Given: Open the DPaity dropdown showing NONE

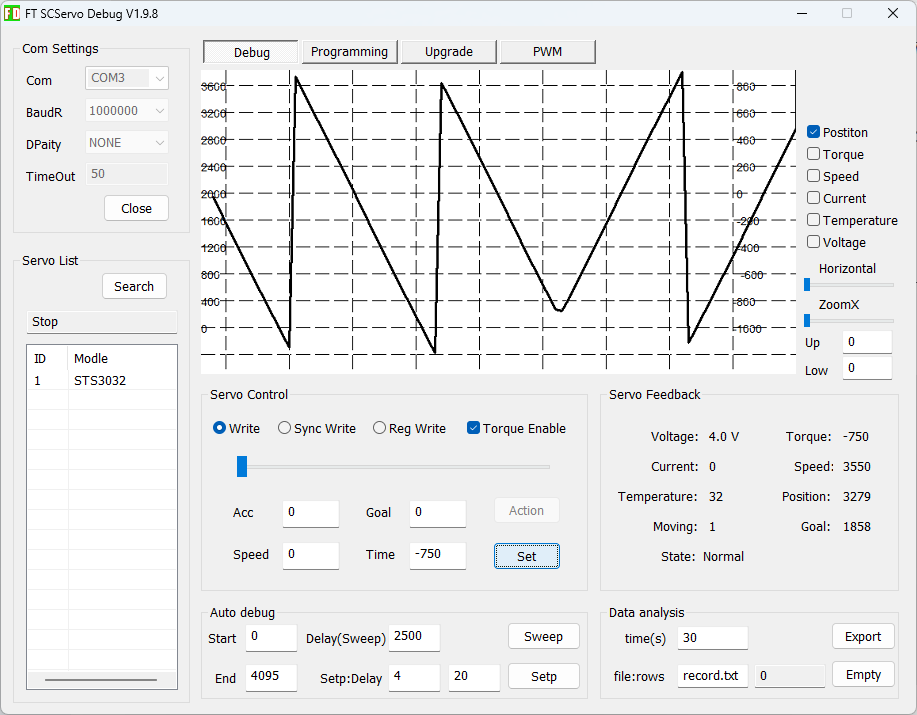Looking at the screenshot, I should point(127,143).
